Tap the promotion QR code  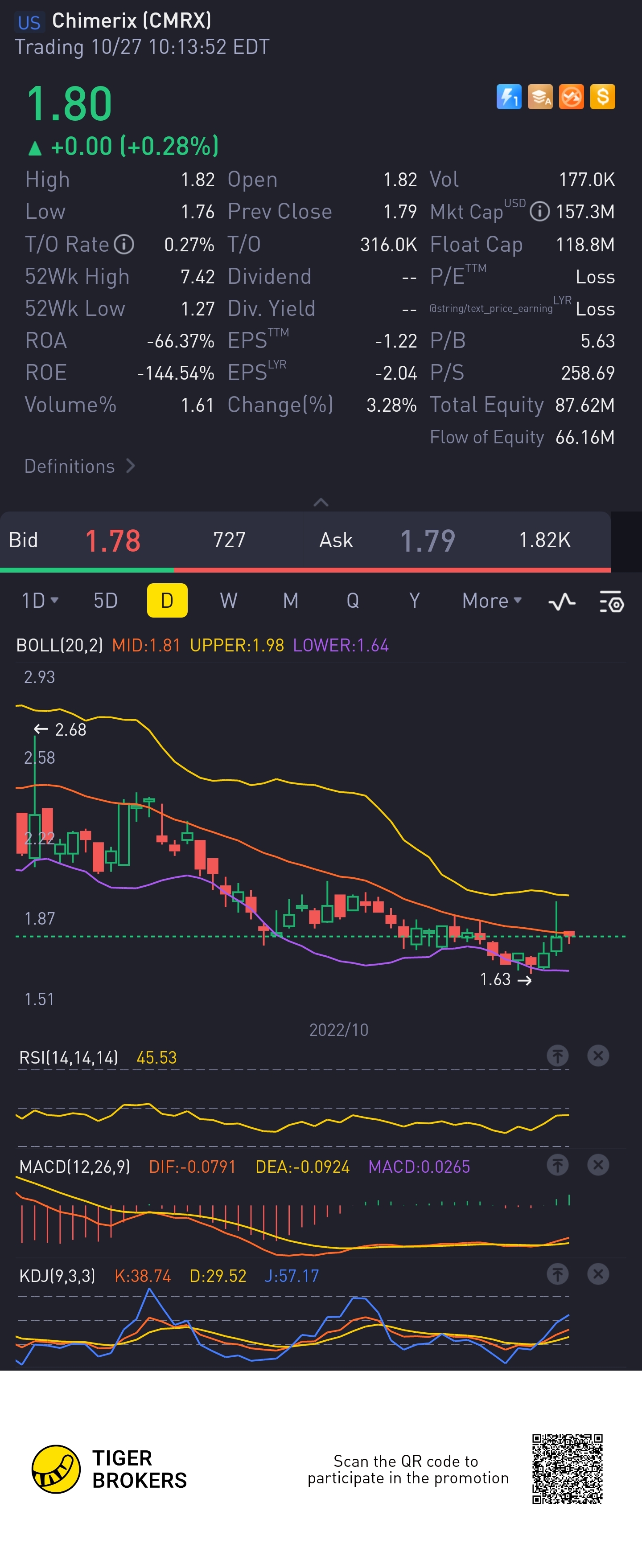pos(568,1469)
